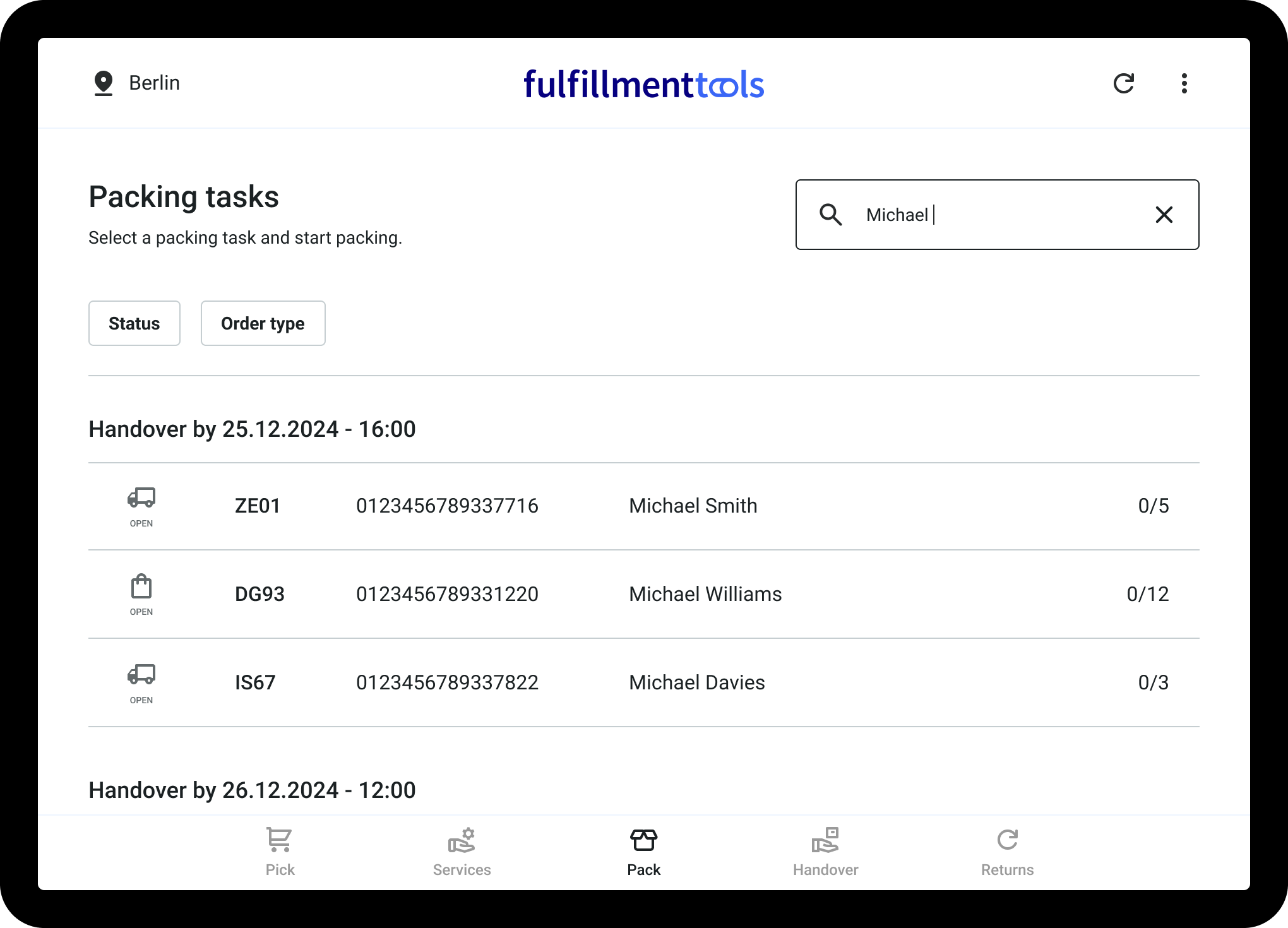1288x928 pixels.
Task: Open the Michael Smith packing task
Action: tap(693, 506)
